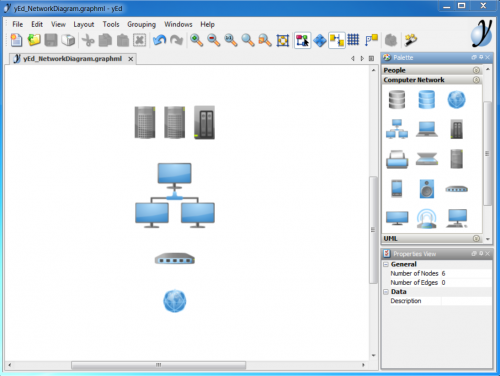The height and width of the screenshot is (376, 500).
Task: Show the tab list button
Action: click(x=371, y=59)
